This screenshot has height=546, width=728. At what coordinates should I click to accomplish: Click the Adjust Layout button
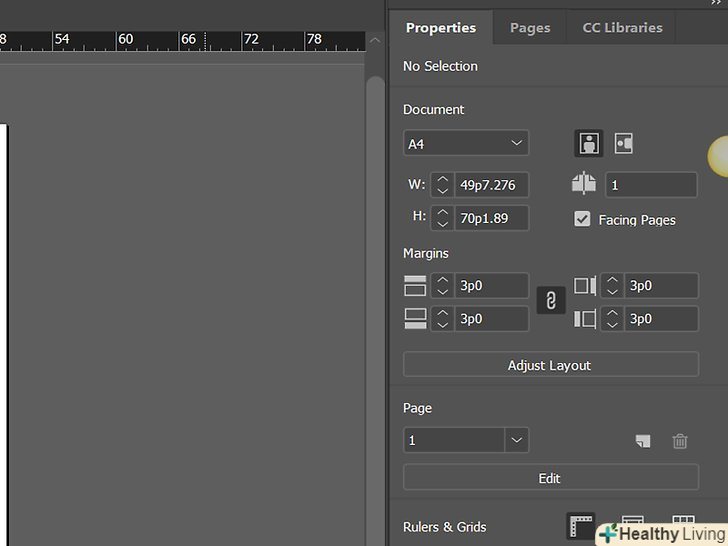551,365
